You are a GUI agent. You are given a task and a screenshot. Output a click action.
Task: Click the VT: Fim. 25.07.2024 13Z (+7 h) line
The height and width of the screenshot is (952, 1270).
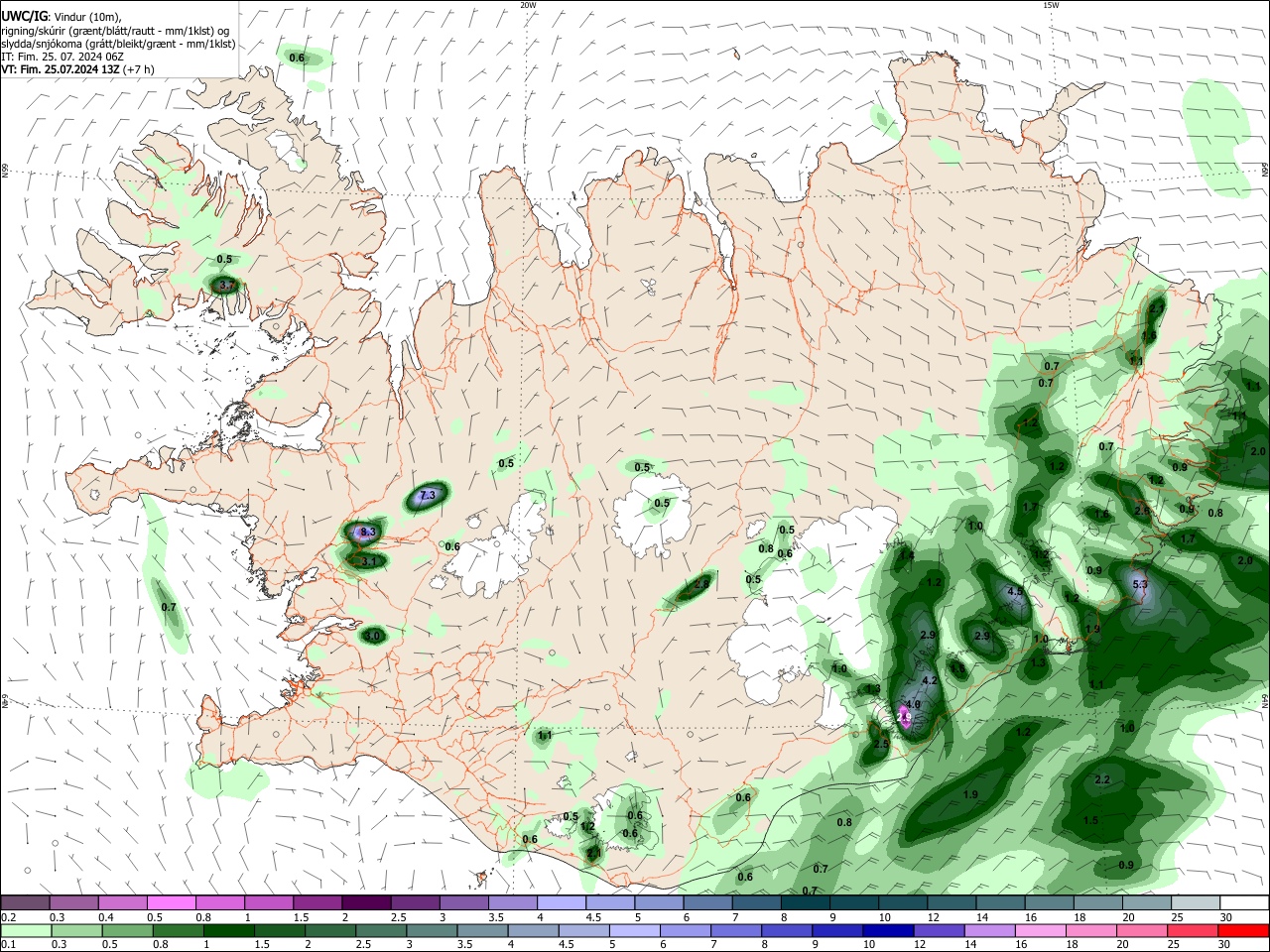point(77,69)
